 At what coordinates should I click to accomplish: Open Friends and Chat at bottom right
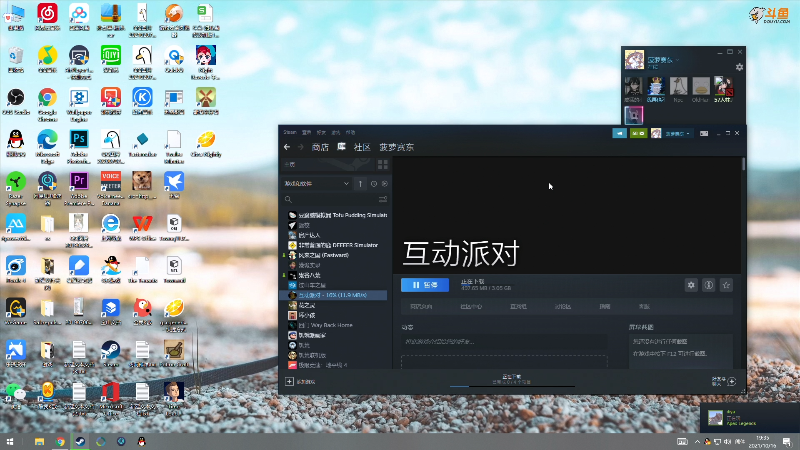723,381
